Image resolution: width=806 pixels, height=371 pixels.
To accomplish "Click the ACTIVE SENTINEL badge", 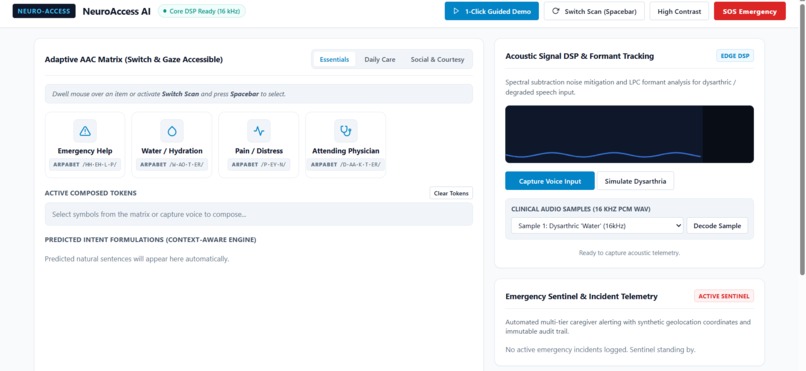I will (x=724, y=296).
